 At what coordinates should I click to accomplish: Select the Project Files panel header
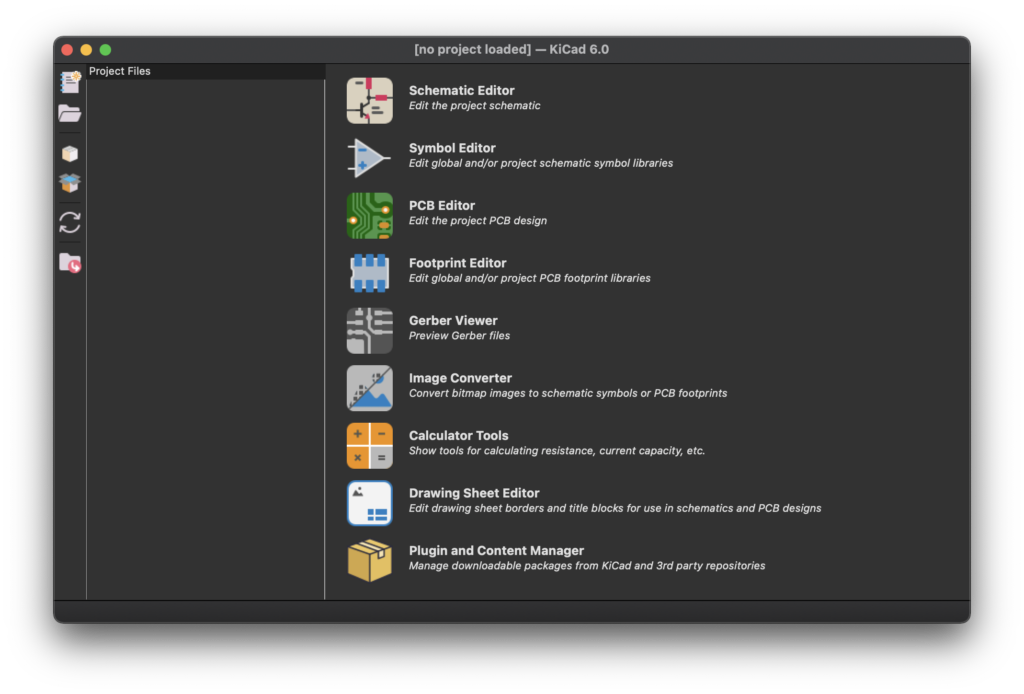coord(206,71)
